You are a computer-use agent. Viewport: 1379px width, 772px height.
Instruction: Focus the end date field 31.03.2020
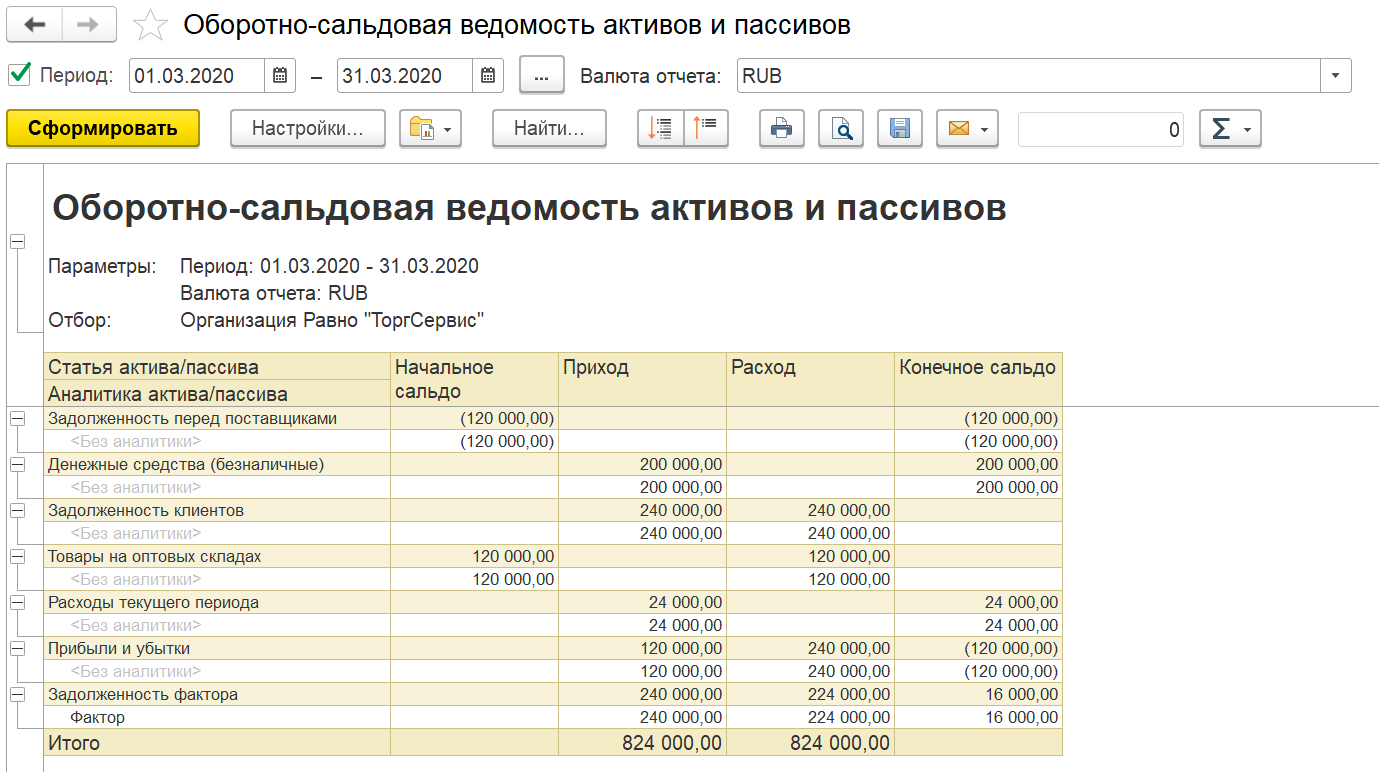405,76
